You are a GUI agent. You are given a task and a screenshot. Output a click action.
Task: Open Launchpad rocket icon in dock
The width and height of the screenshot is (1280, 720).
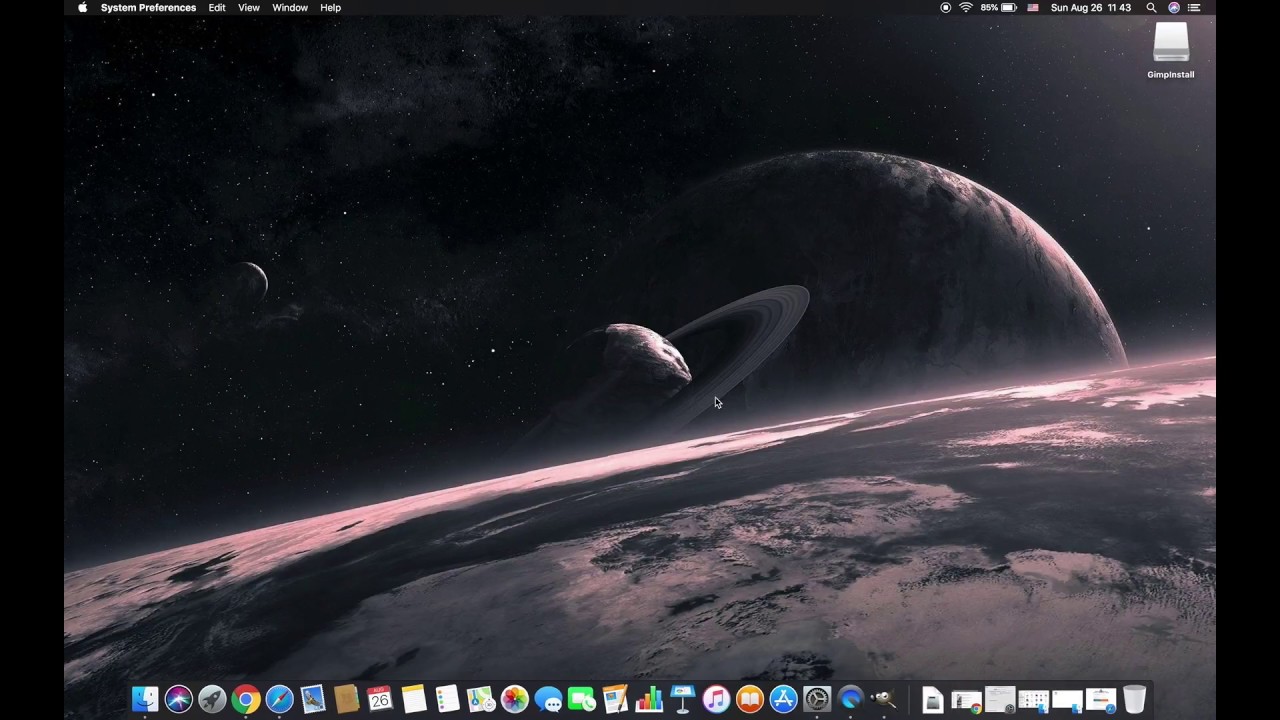coord(212,699)
